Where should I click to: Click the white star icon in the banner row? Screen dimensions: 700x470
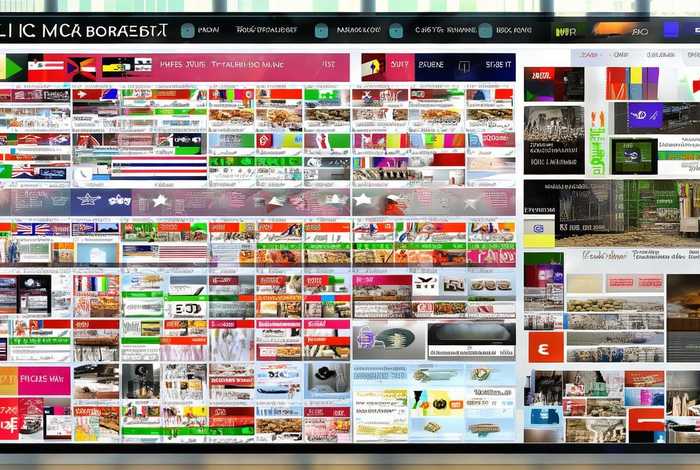[159, 200]
